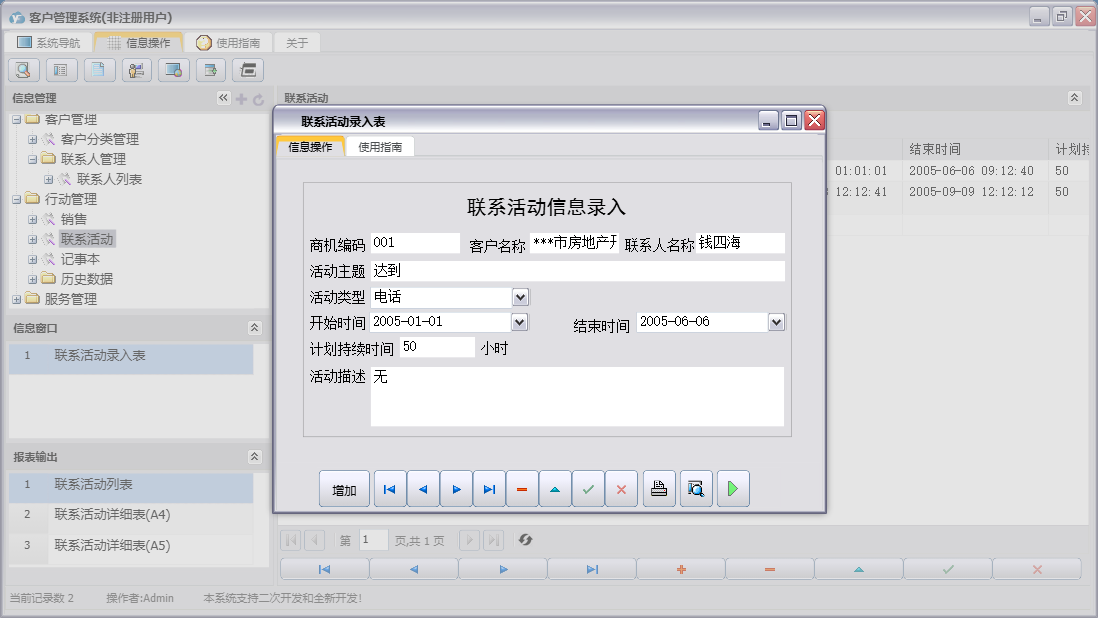The width and height of the screenshot is (1098, 618).
Task: Click the 增加 button
Action: point(343,489)
